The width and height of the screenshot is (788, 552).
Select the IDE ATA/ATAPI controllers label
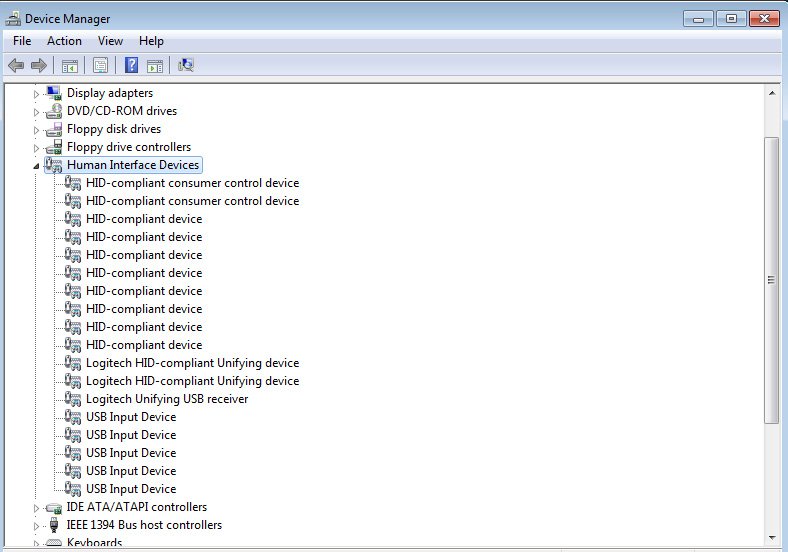[137, 507]
